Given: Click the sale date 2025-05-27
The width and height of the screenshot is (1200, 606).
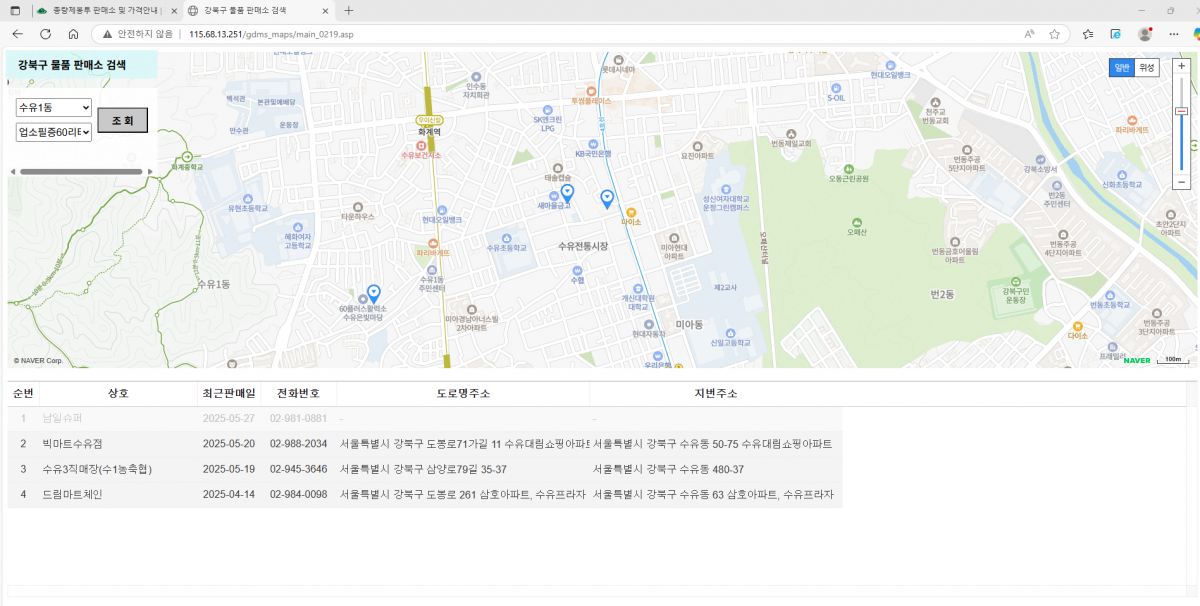Looking at the screenshot, I should pos(229,418).
